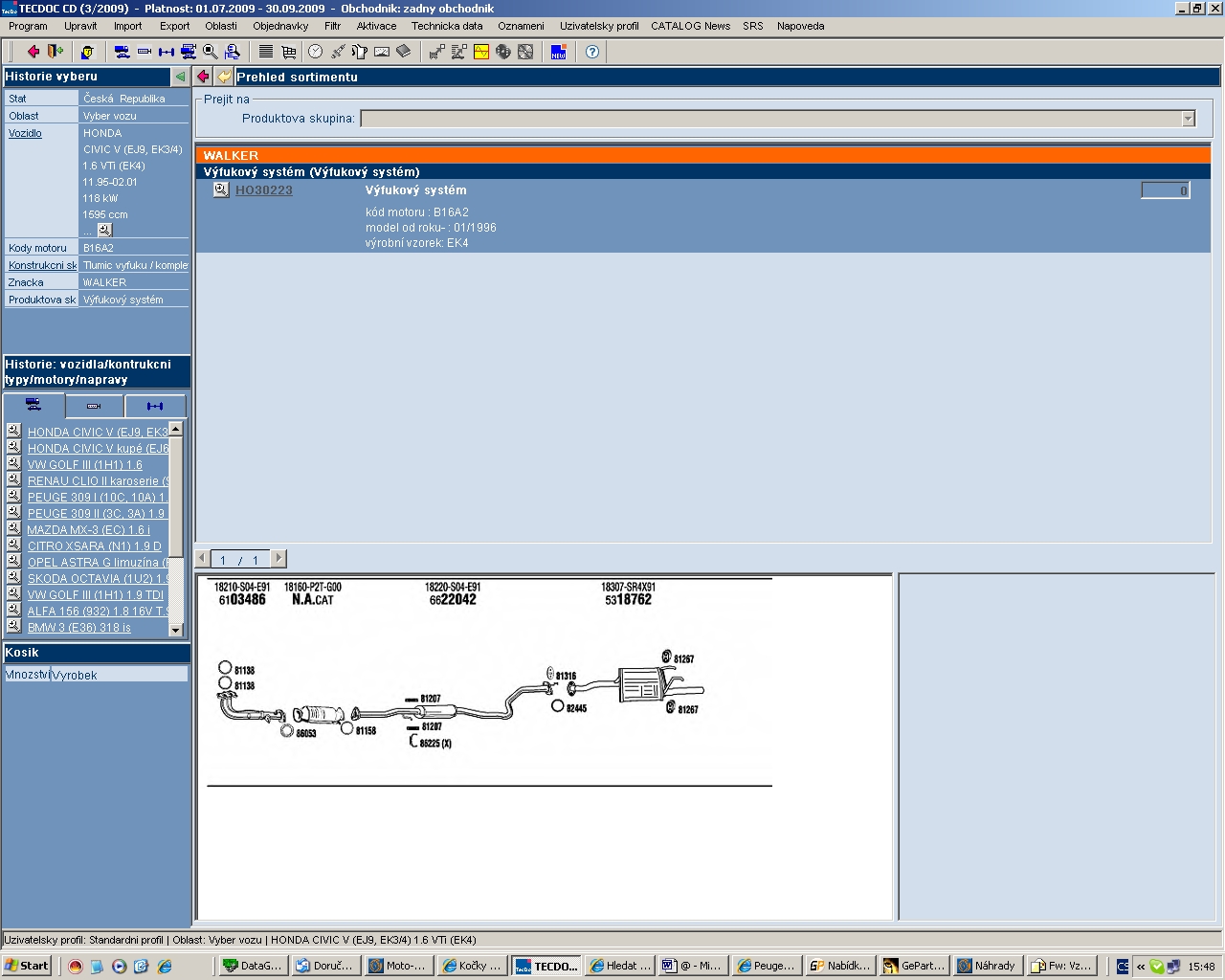The image size is (1225, 980).
Task: Open the help question mark icon
Action: tap(592, 52)
